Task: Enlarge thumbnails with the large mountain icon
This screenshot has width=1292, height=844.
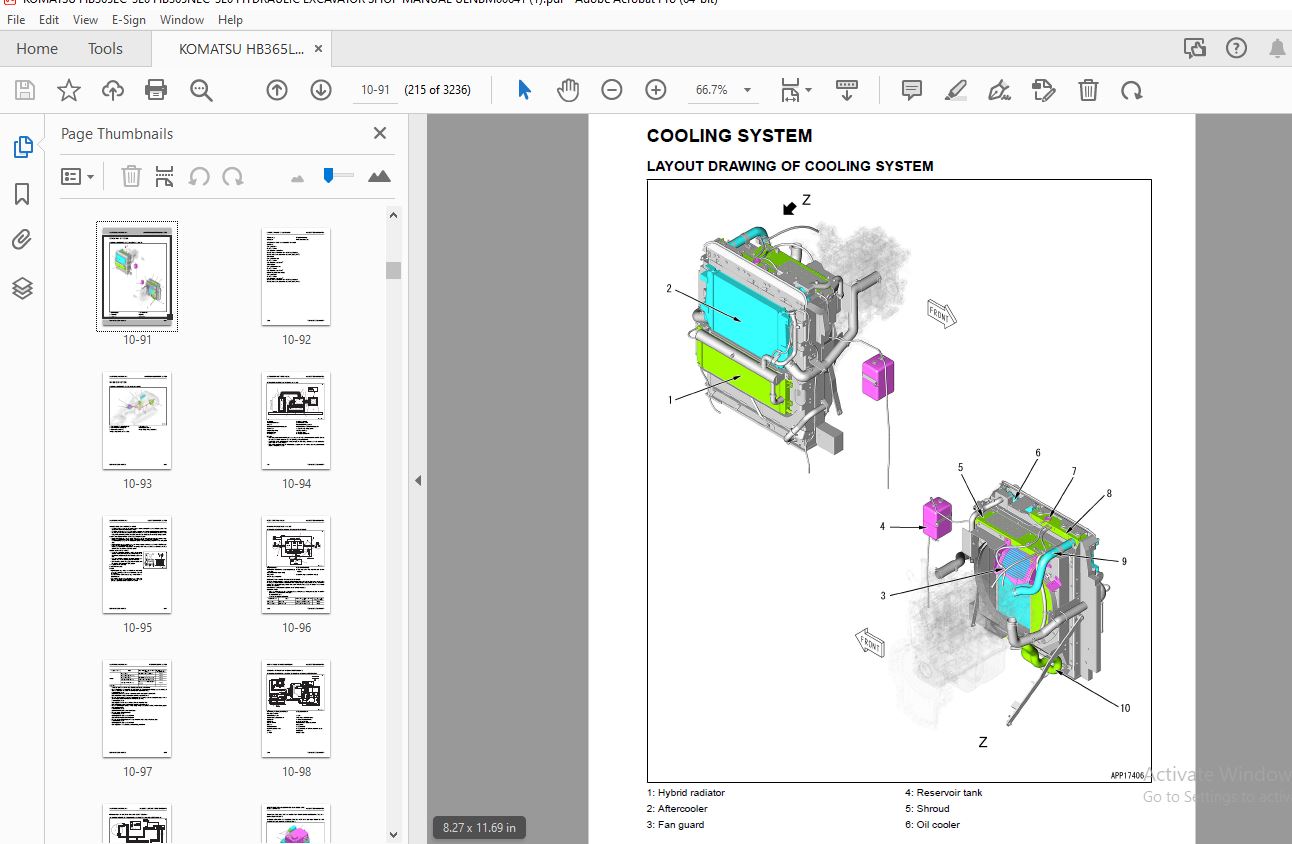Action: click(379, 177)
